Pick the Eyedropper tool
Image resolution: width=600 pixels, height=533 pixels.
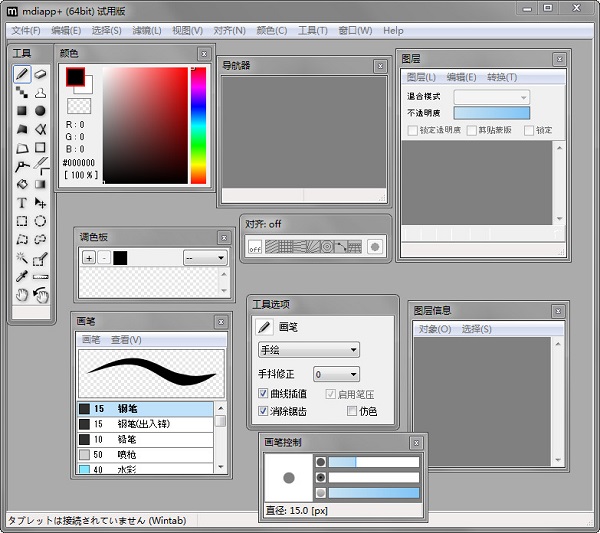pyautogui.click(x=22, y=276)
